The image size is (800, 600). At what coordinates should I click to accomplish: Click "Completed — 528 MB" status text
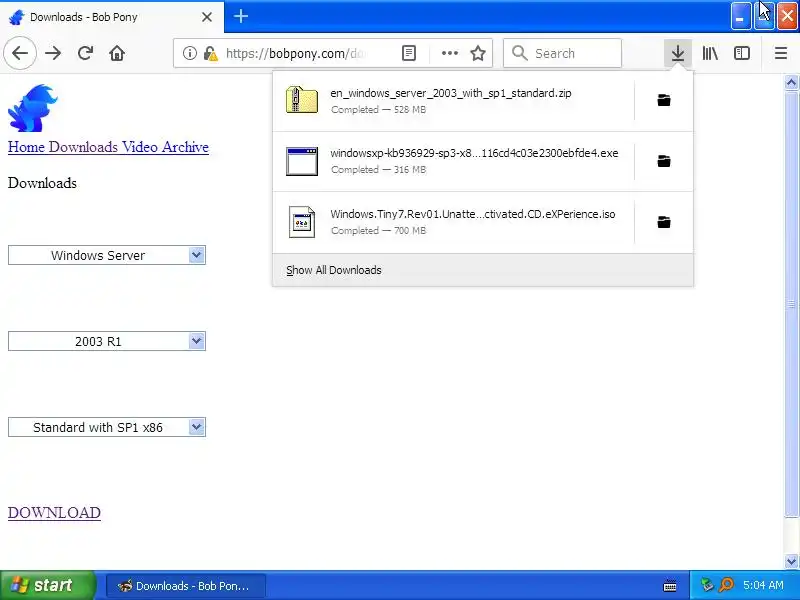click(x=378, y=110)
